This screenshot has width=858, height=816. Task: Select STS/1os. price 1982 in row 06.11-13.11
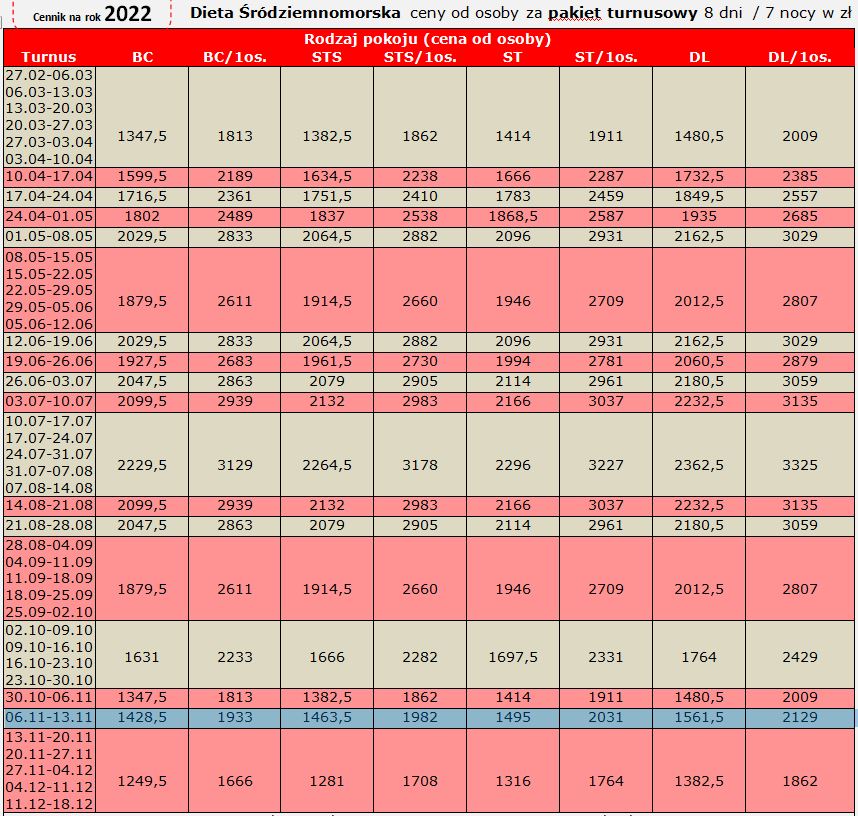(x=420, y=717)
